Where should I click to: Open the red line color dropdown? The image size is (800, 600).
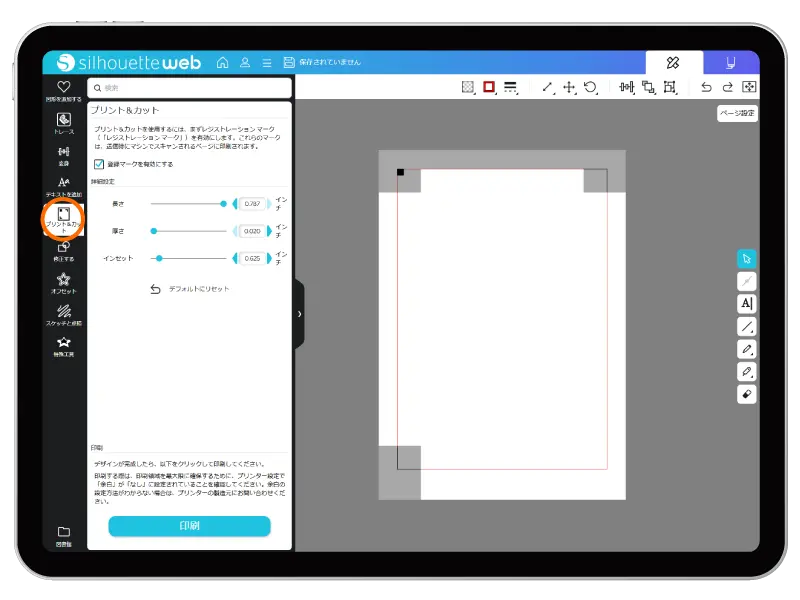[489, 88]
